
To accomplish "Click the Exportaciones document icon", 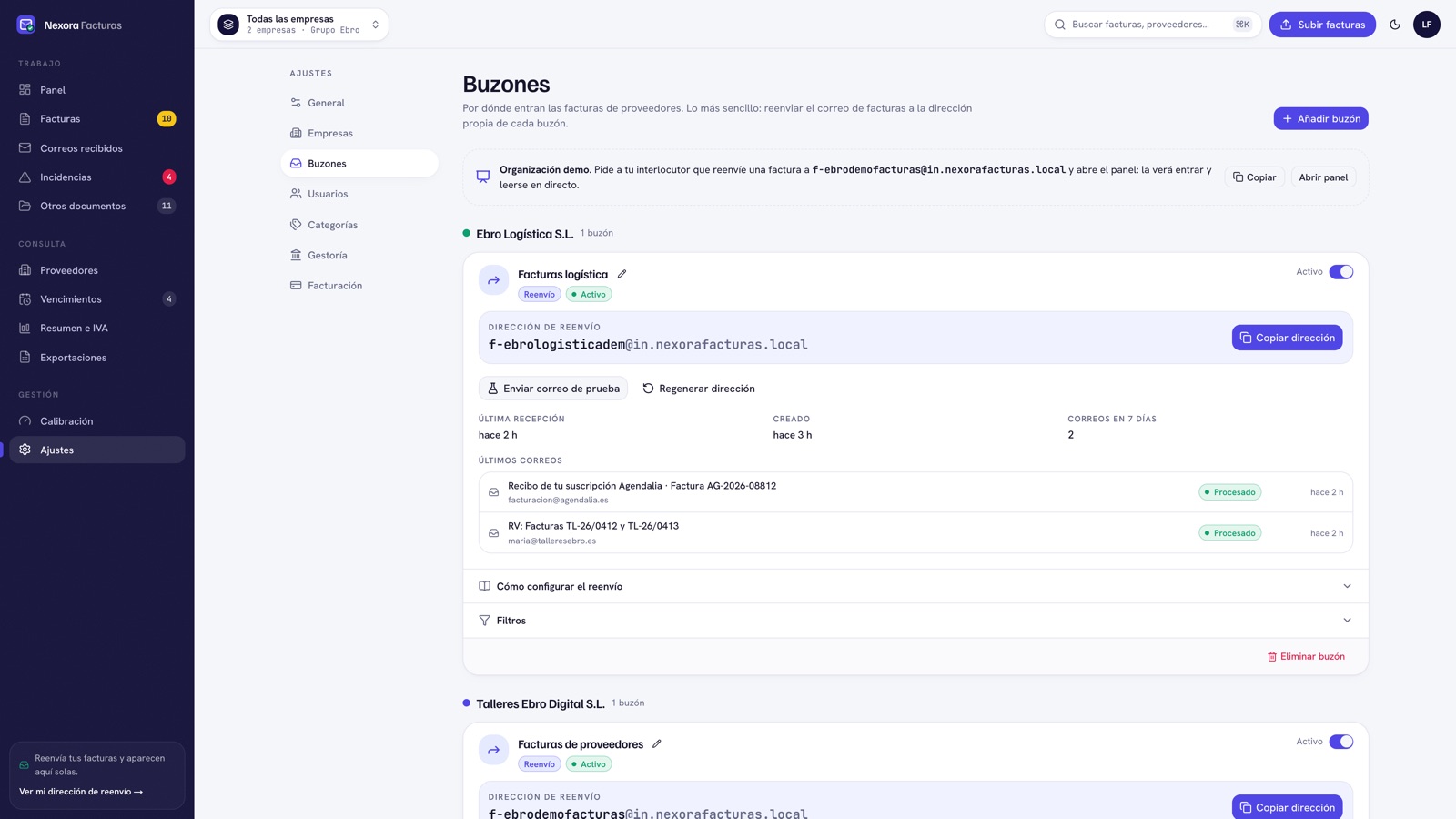I will [x=25, y=357].
